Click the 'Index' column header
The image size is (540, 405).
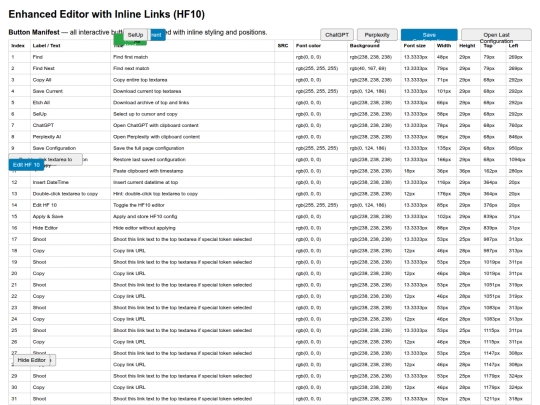tap(18, 45)
